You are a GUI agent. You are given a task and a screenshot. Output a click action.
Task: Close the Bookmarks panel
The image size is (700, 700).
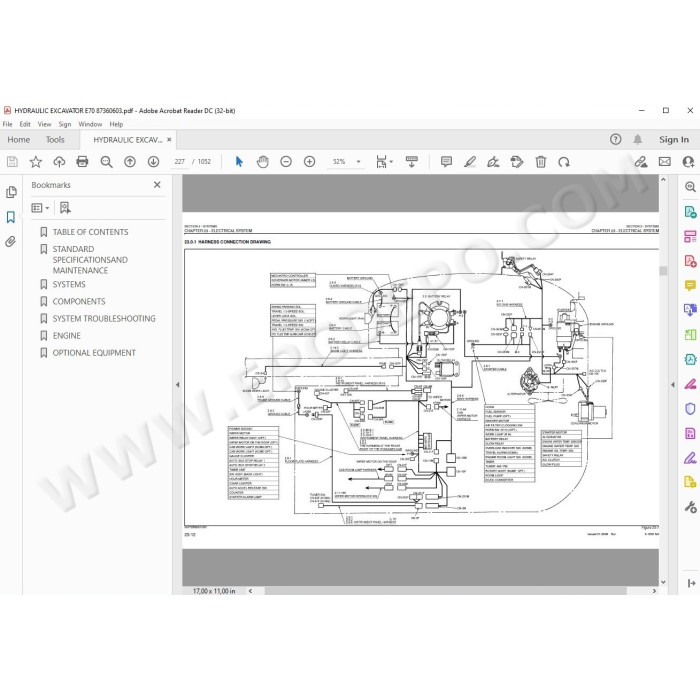click(x=157, y=185)
